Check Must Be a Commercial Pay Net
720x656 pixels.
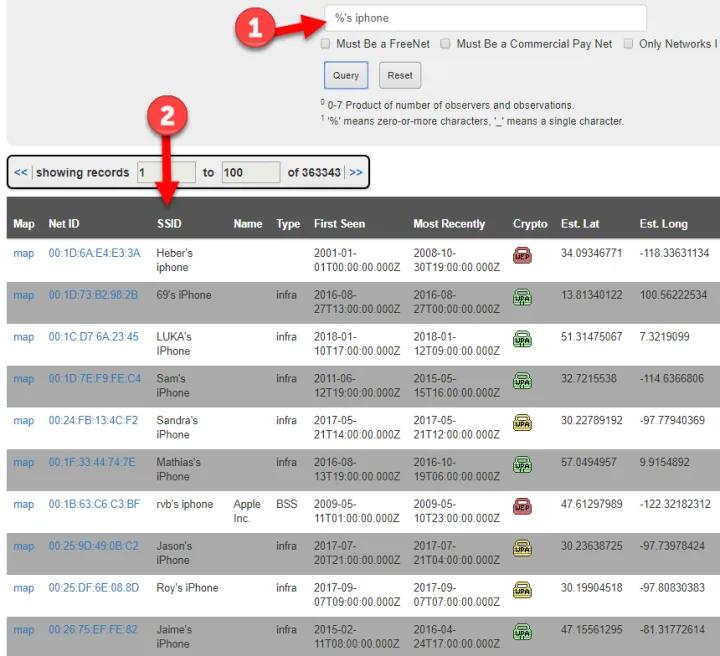click(446, 44)
